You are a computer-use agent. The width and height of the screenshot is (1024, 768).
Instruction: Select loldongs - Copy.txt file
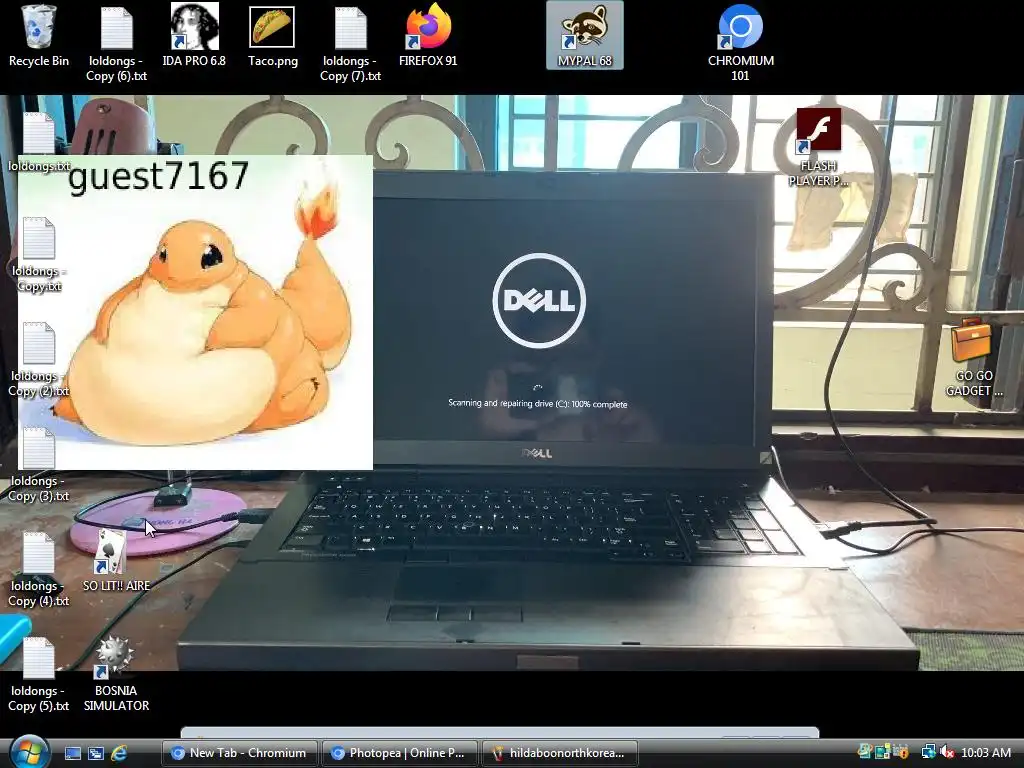(39, 255)
